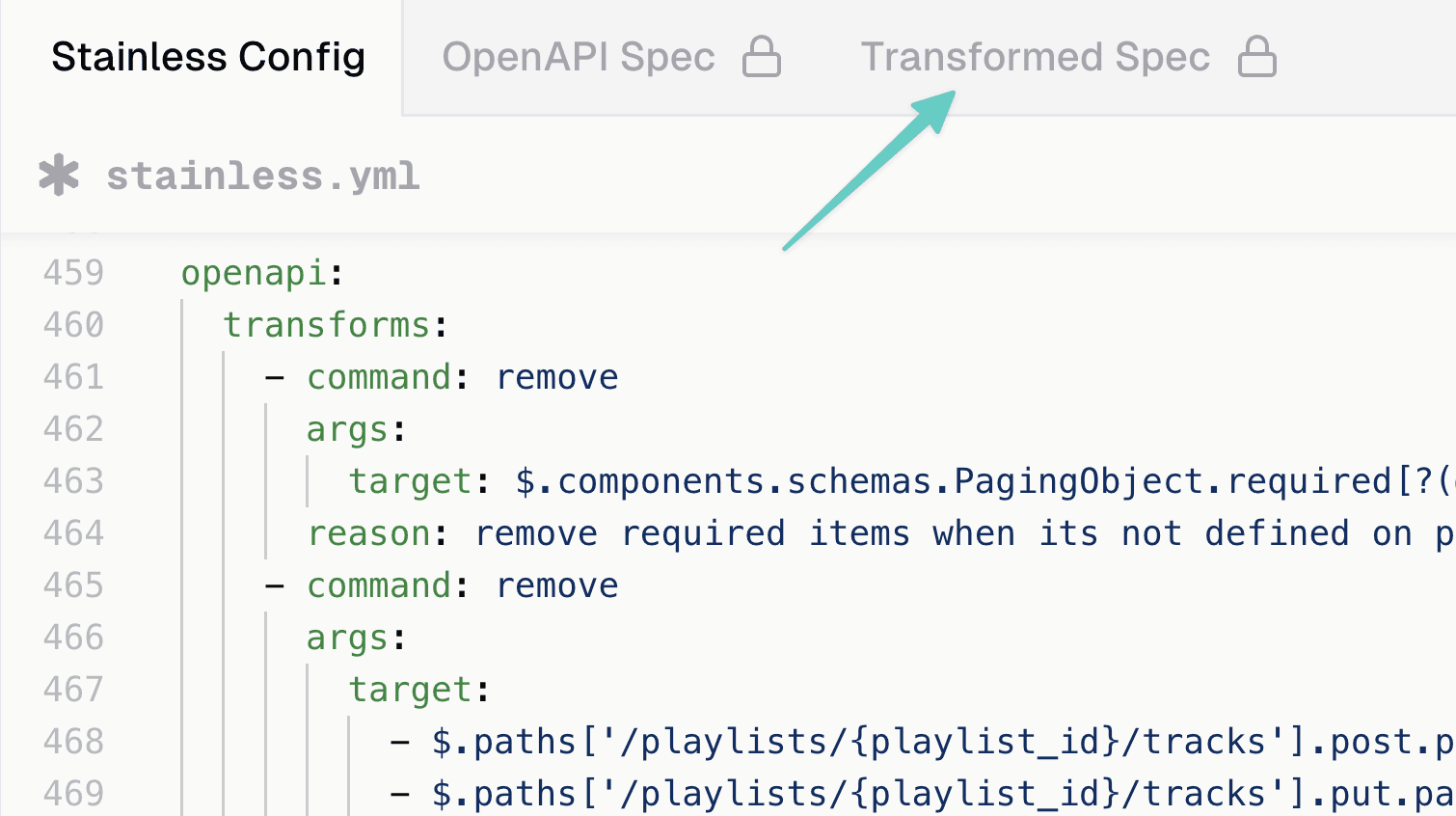This screenshot has width=1456, height=816.
Task: Click the asterisk icon next to stainless.yml
Action: coord(59,176)
